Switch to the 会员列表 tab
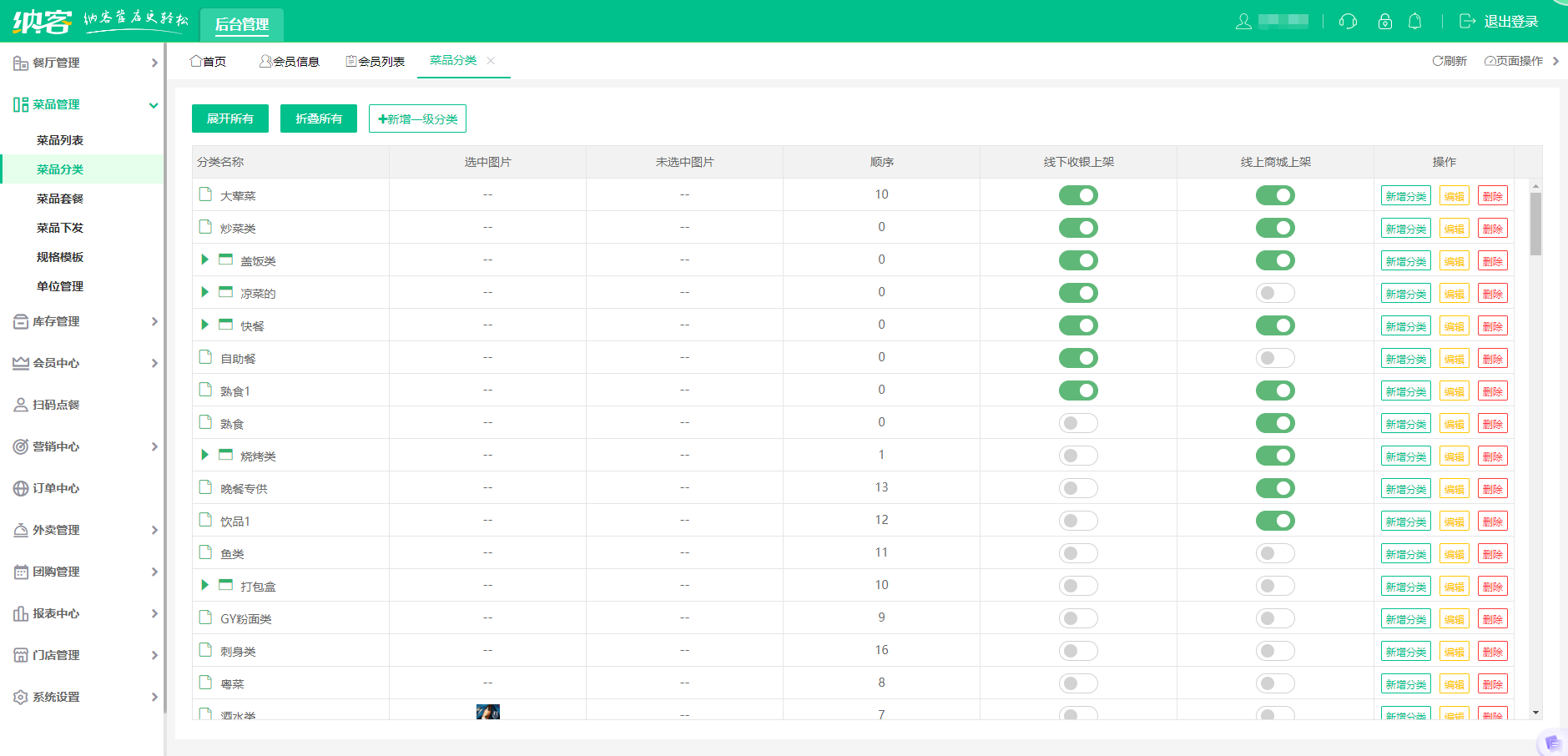The image size is (1568, 756). click(x=376, y=61)
